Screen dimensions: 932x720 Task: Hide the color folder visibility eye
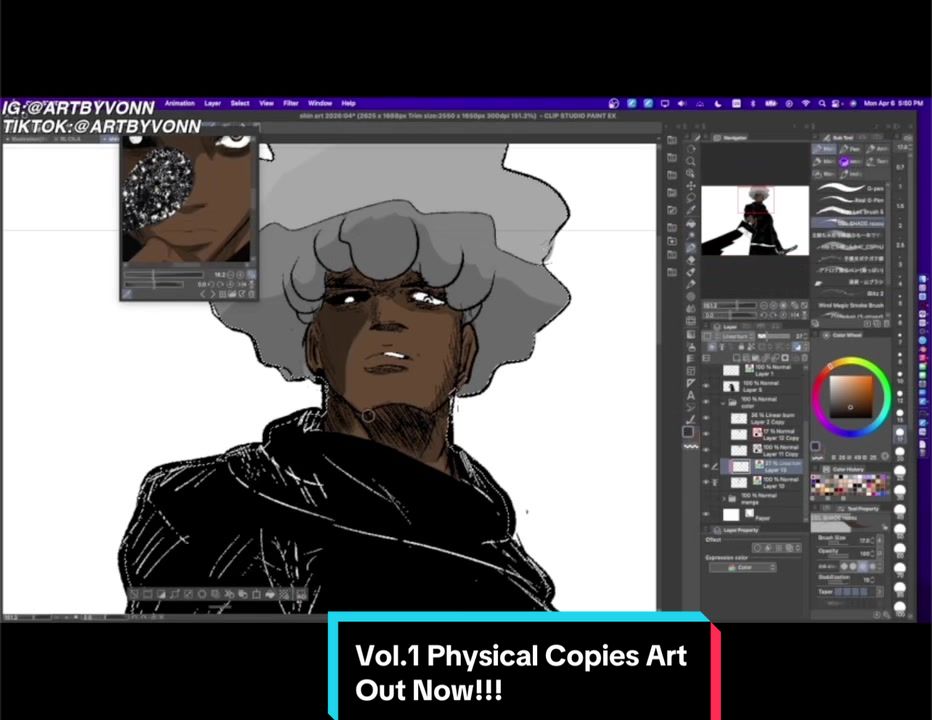707,402
